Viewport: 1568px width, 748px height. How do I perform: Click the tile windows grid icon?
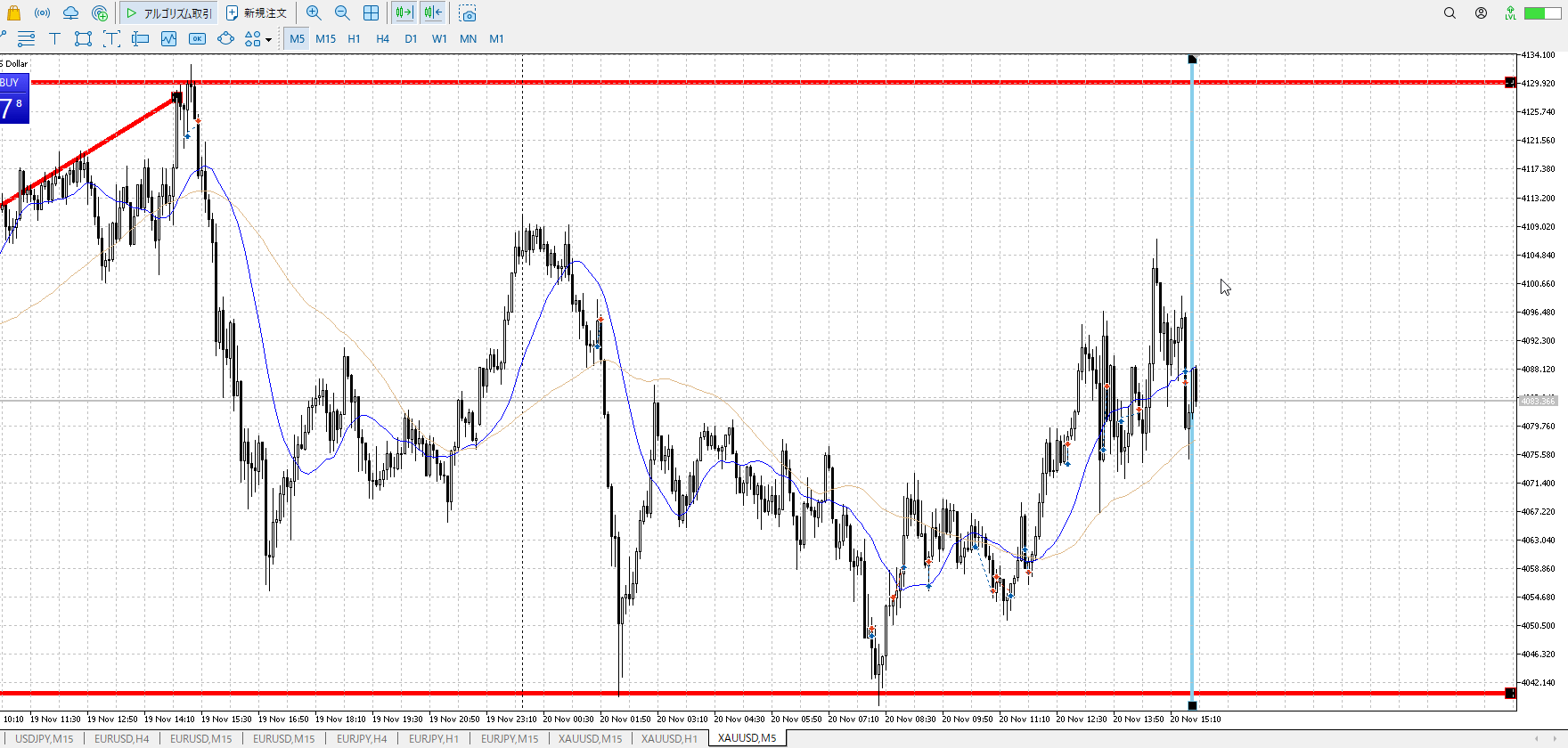(371, 13)
